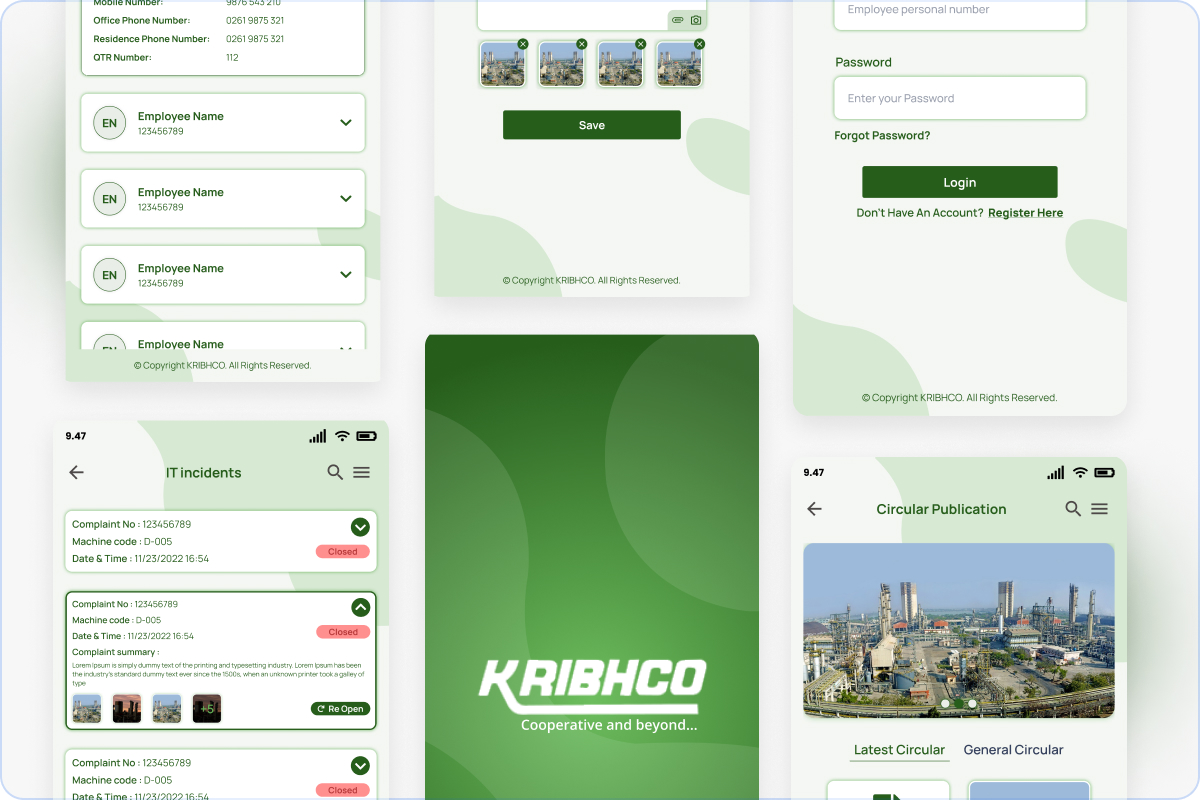
Task: Click the 'Complaint summary :' label
Action: 116,652
